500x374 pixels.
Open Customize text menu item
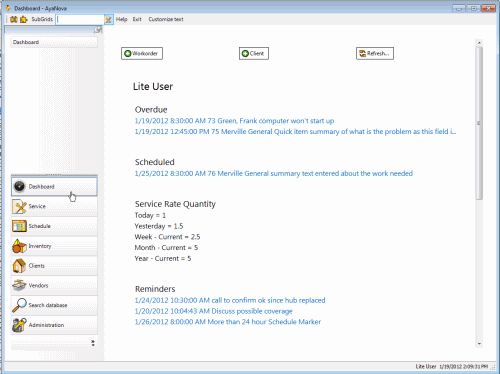tap(166, 19)
